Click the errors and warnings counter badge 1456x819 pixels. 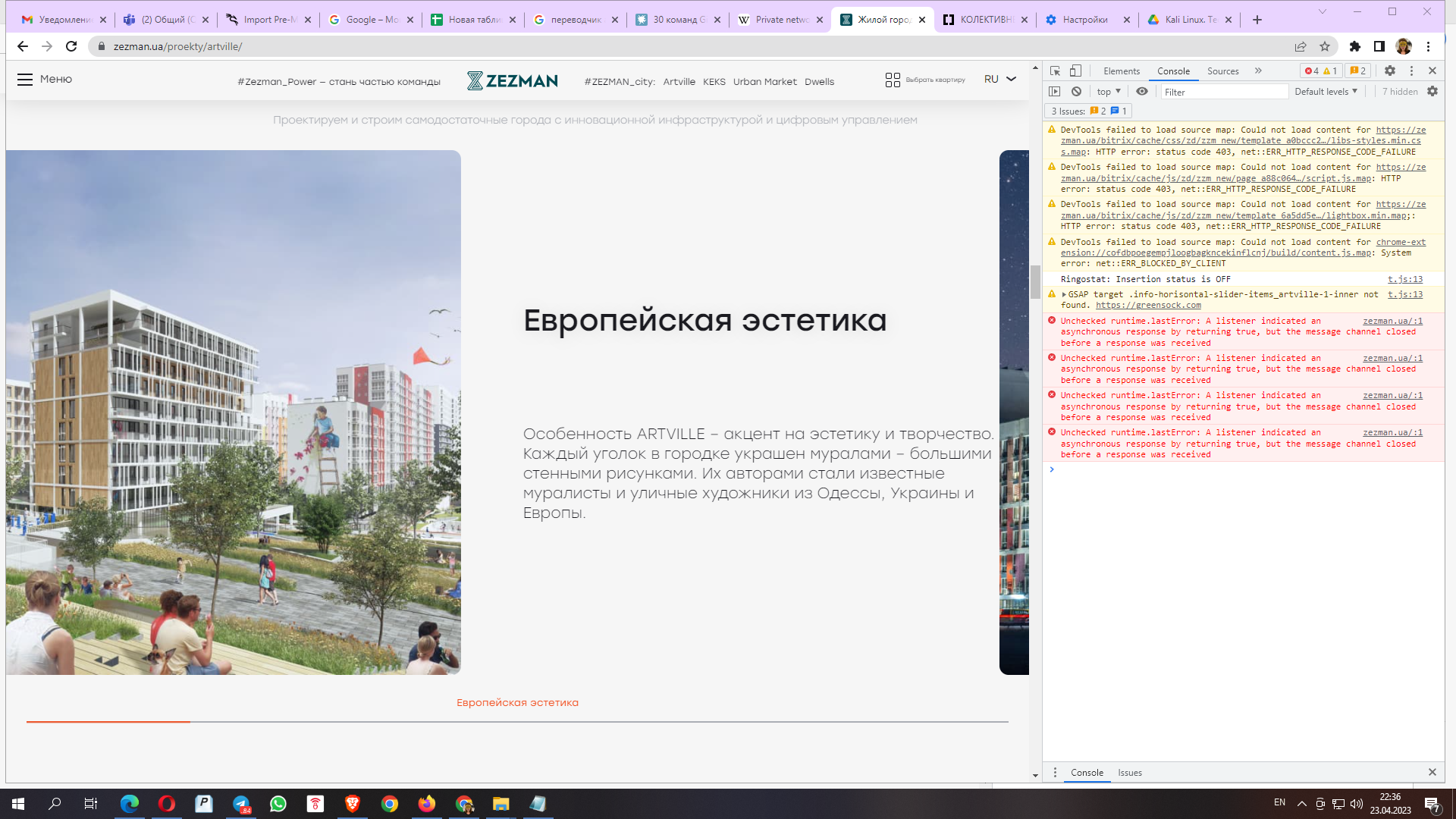tap(1321, 71)
